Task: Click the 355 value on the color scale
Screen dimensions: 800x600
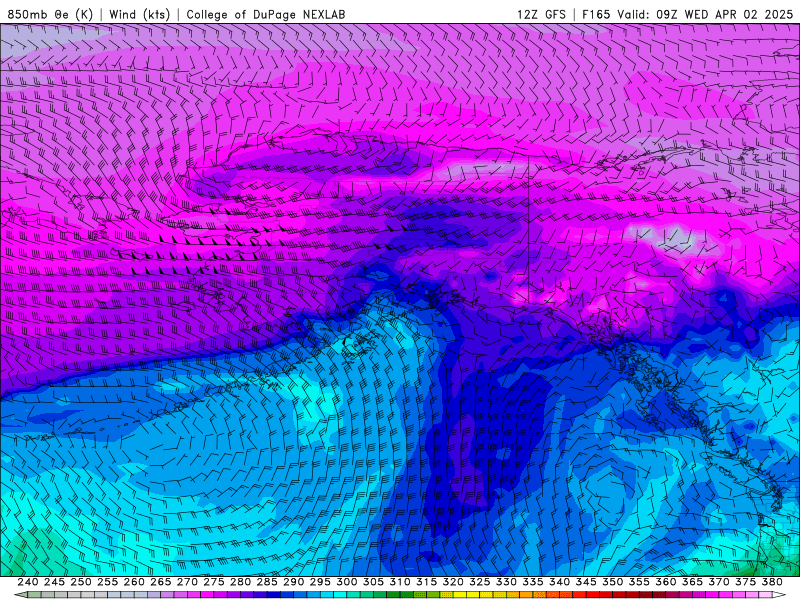Action: pyautogui.click(x=639, y=582)
